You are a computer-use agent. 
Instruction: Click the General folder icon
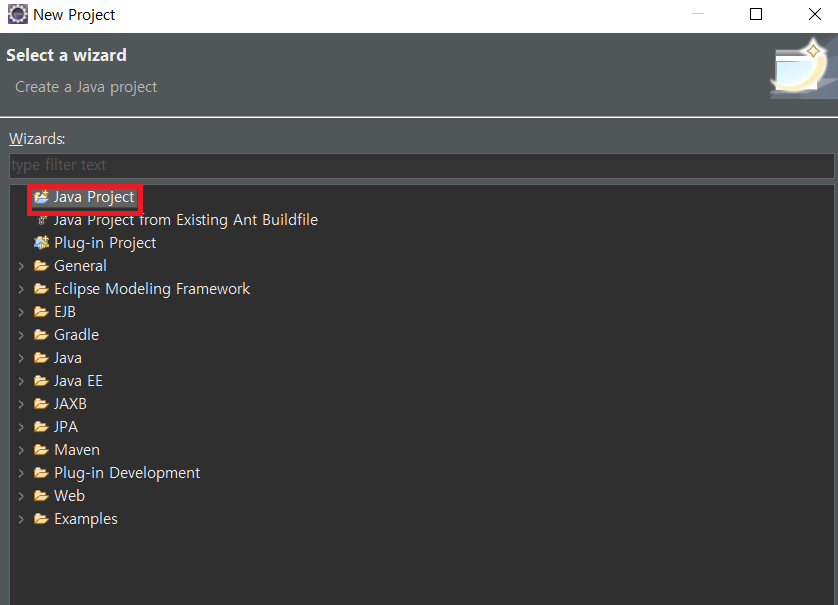click(41, 266)
